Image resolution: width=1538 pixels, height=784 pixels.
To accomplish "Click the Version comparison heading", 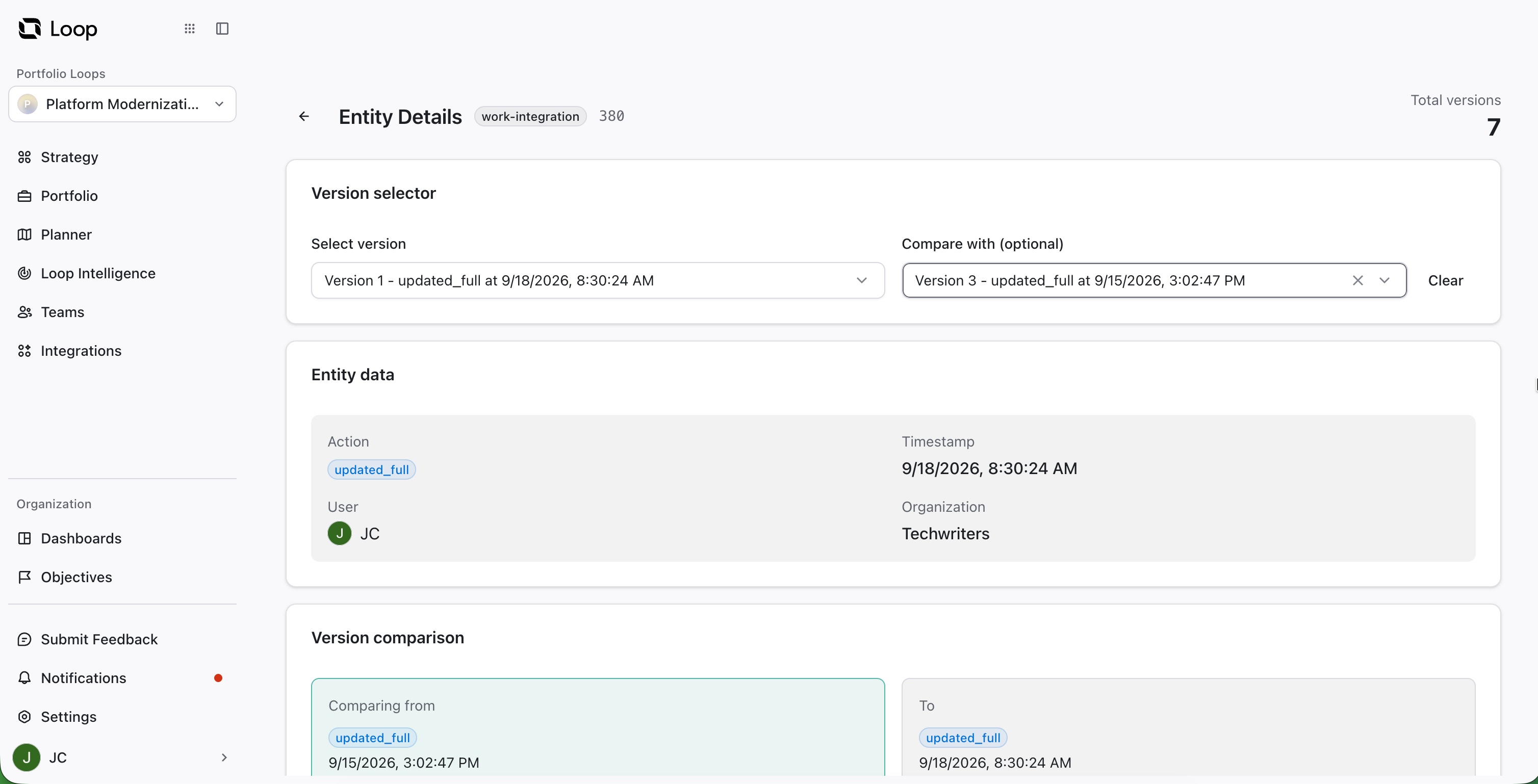I will point(388,638).
